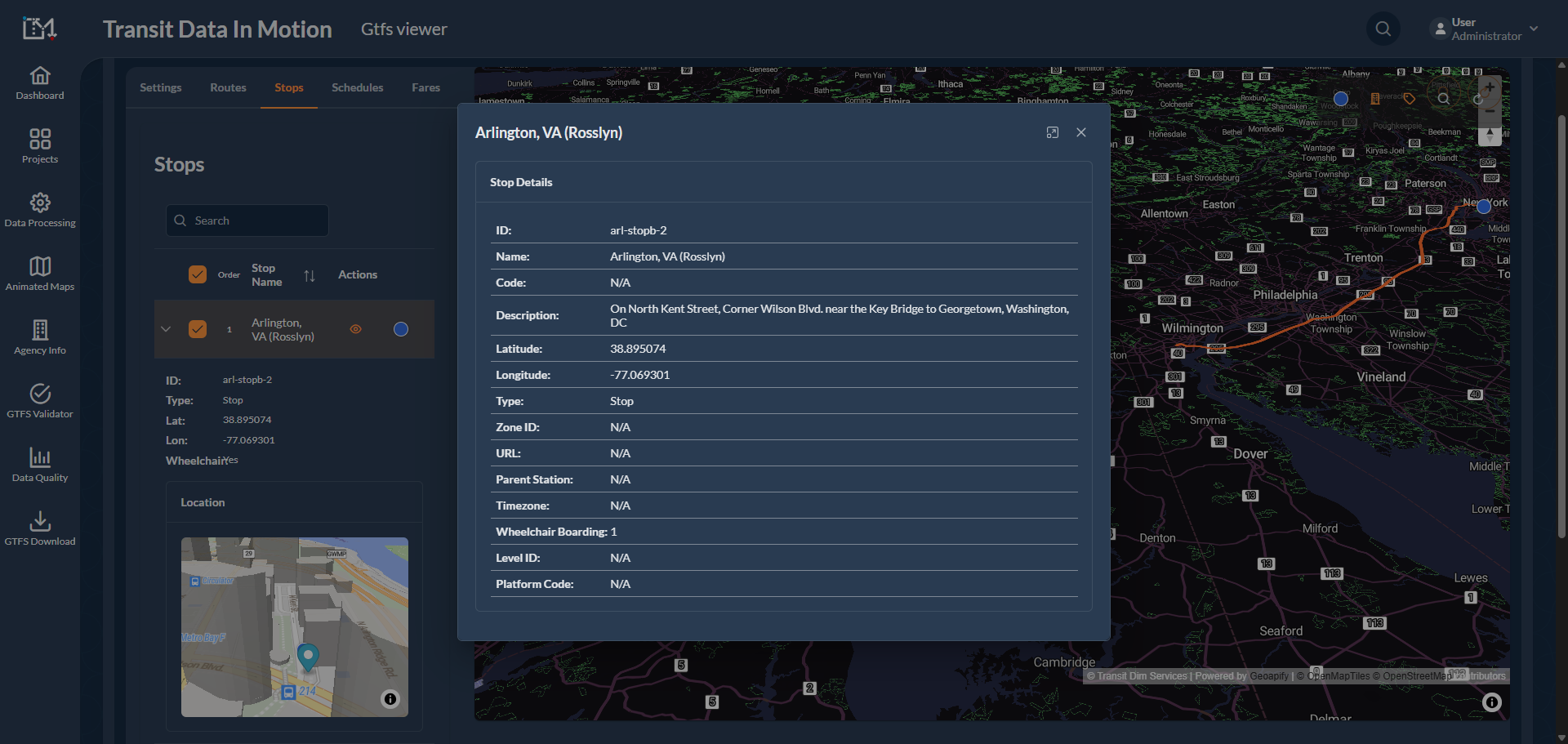Viewport: 1568px width, 744px height.
Task: Uncheck the Arlington, VA (Rosslyn) stop checkbox
Action: [198, 329]
